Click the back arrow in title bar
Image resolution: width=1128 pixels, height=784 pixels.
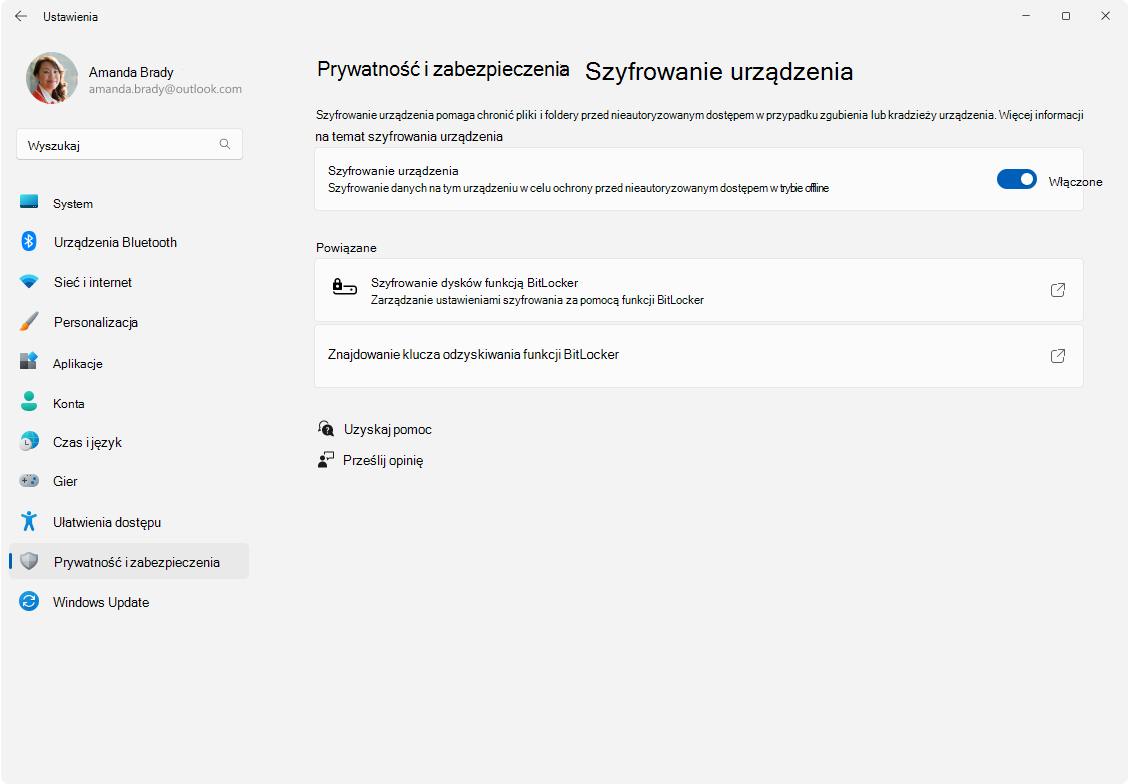coord(20,16)
